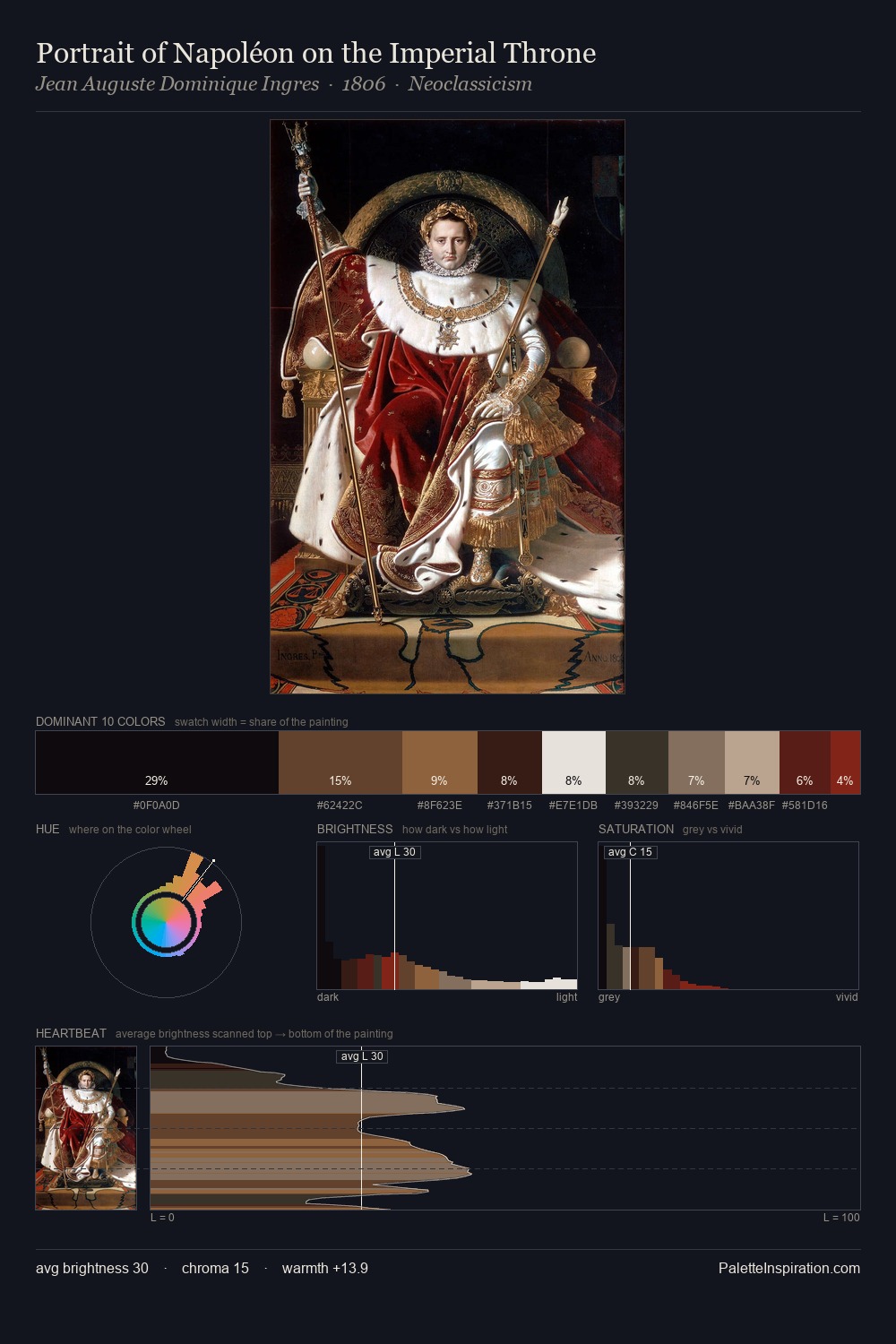Click the 'grey' axis label
This screenshot has height=1344, width=896.
(609, 997)
